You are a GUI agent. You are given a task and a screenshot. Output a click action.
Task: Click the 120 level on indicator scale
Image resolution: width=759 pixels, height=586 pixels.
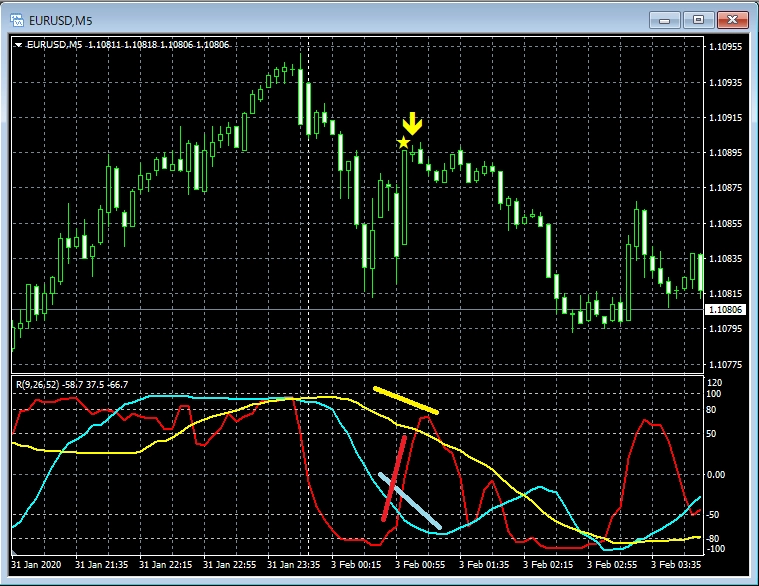(x=714, y=383)
